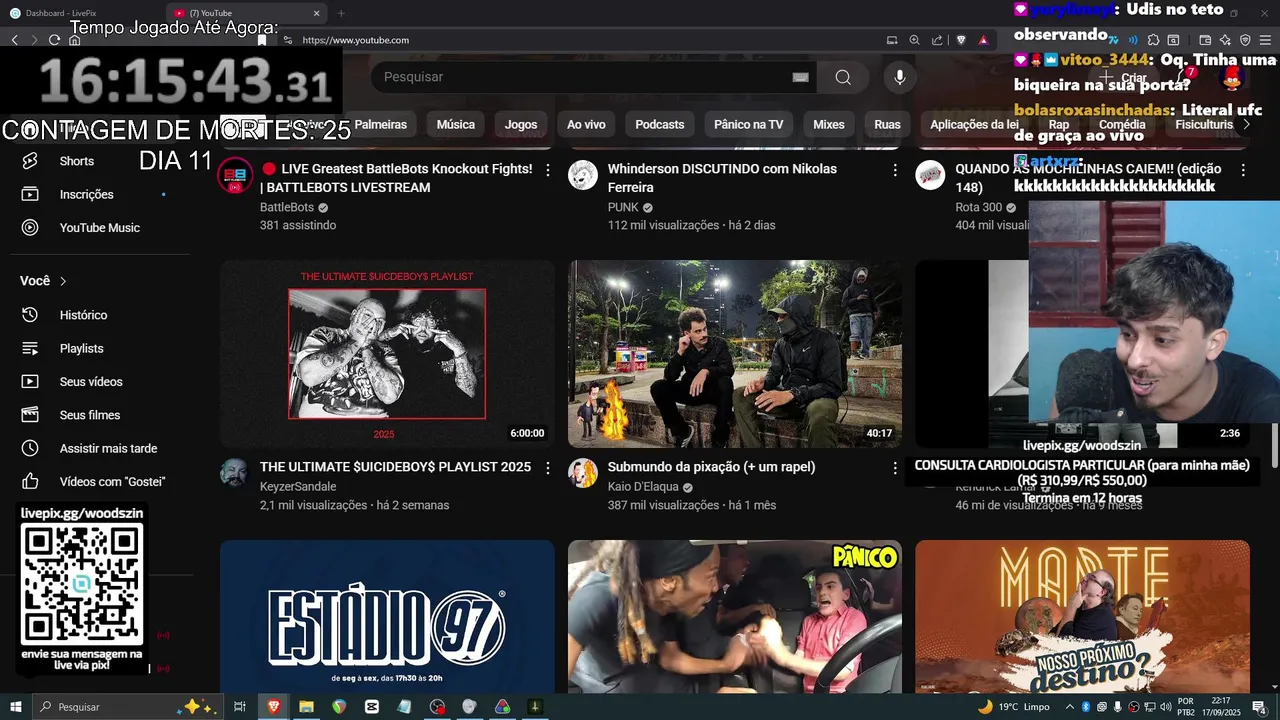Open the Assistir mais tarde clock icon

[x=30, y=448]
